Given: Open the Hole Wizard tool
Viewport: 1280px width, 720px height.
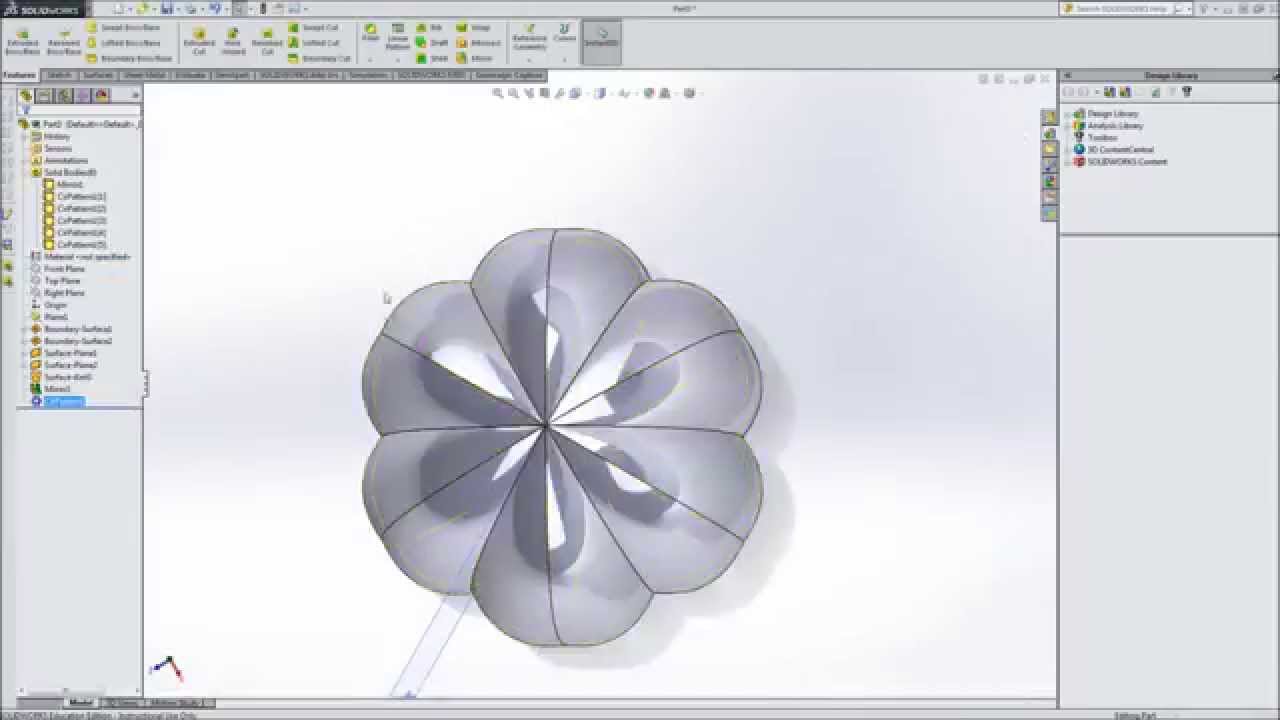Looking at the screenshot, I should (233, 41).
